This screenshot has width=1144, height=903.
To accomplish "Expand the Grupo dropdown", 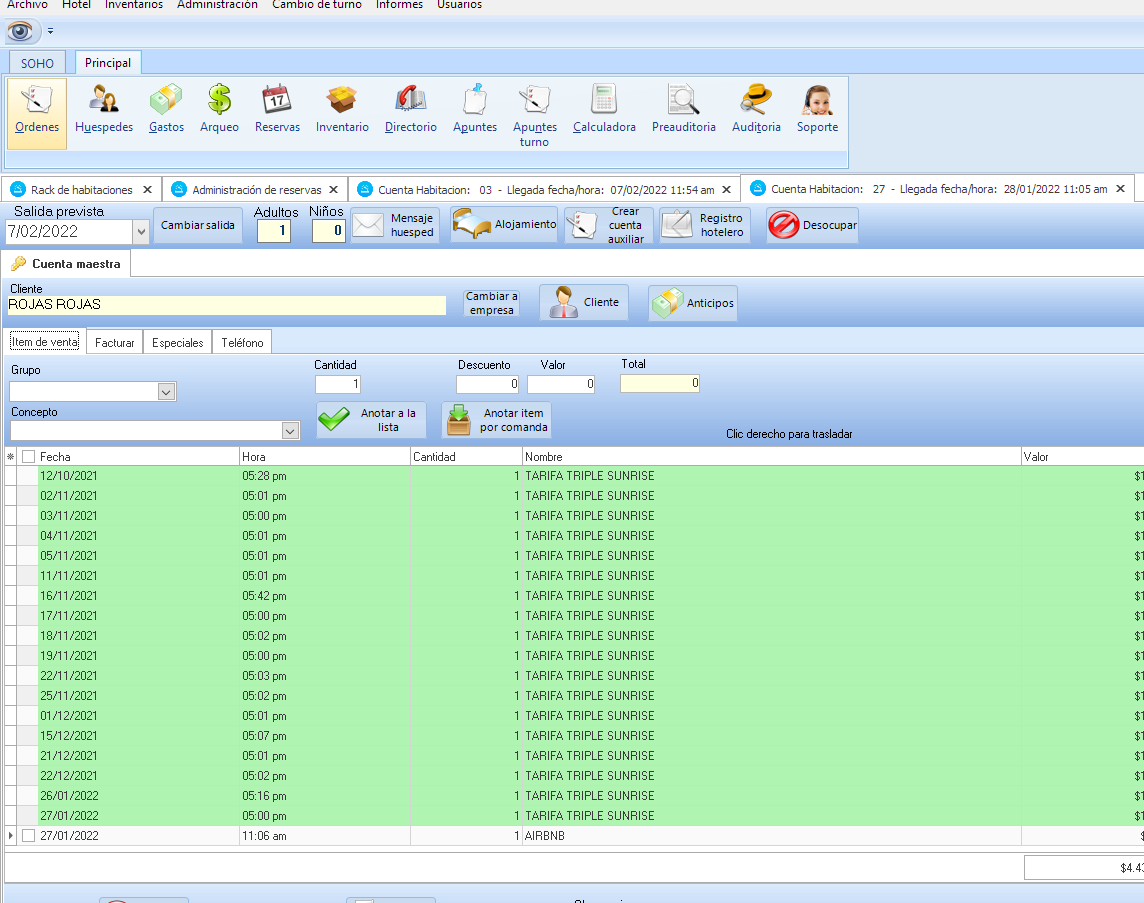I will 167,392.
